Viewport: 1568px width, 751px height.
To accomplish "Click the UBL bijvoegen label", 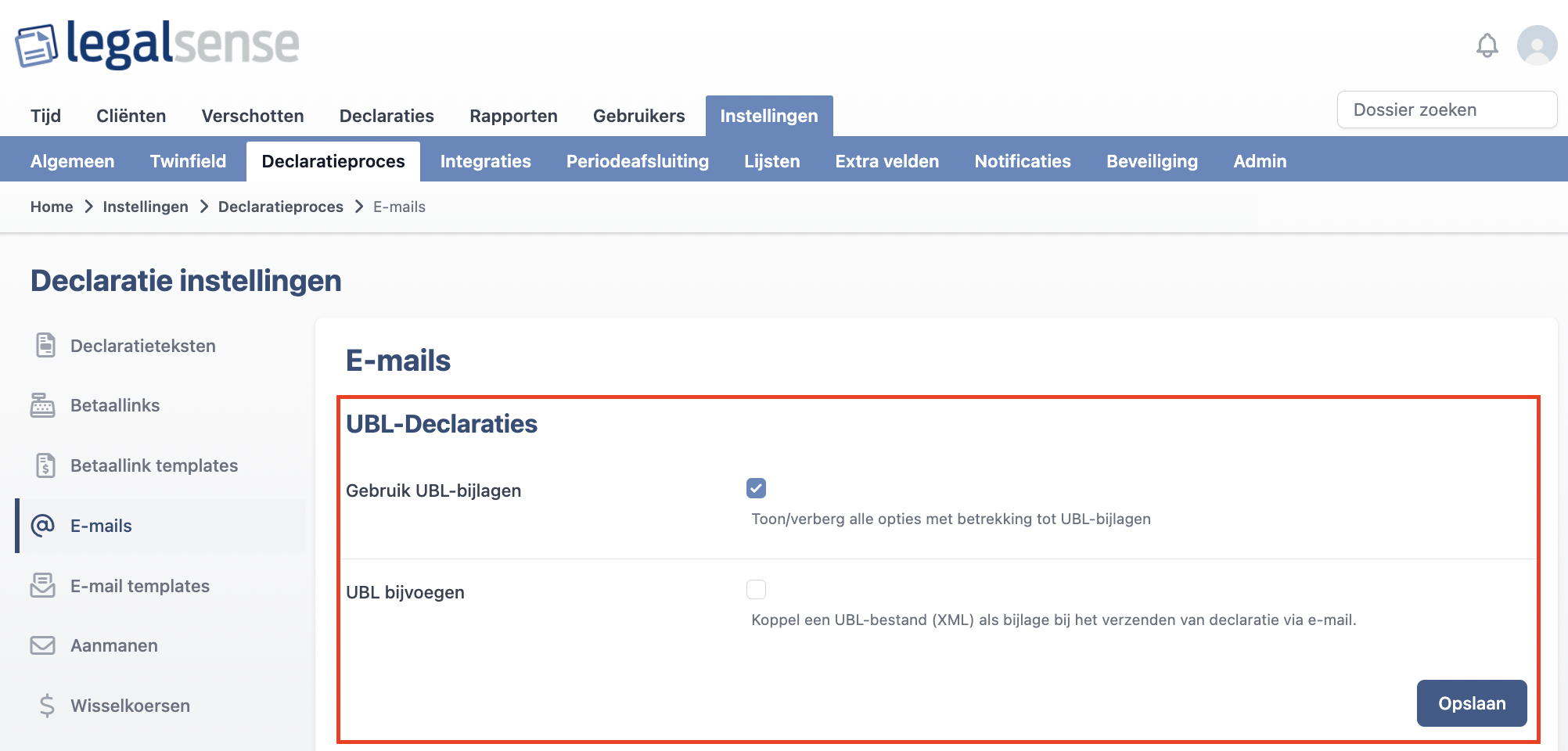I will tap(405, 592).
